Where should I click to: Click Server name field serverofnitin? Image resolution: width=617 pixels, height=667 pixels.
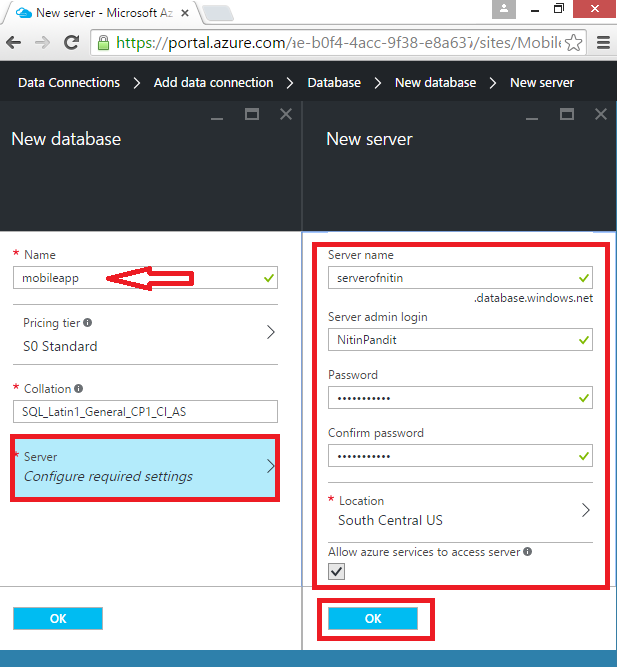pos(460,278)
